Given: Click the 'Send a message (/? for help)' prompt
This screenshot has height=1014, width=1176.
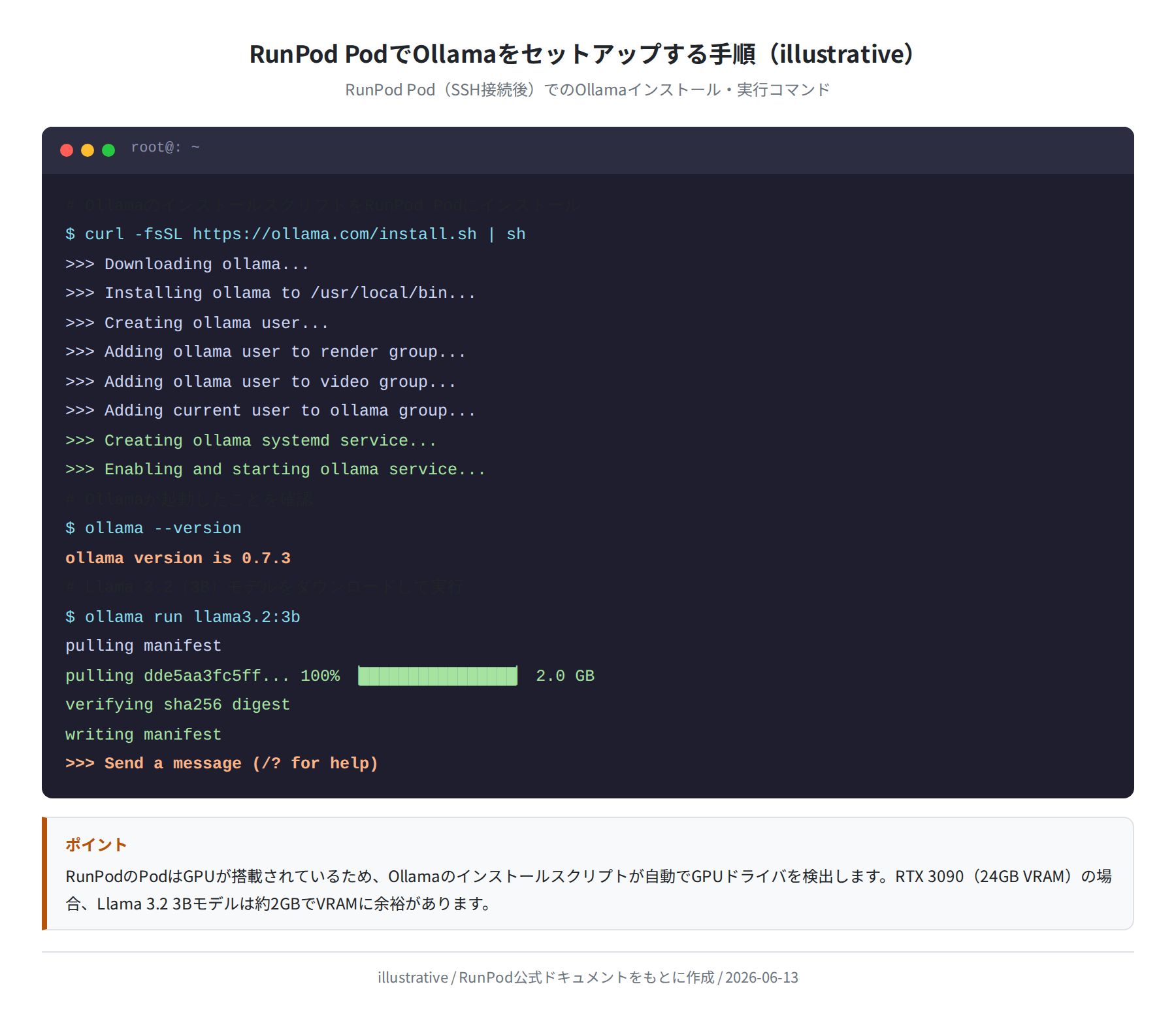Looking at the screenshot, I should pos(221,763).
